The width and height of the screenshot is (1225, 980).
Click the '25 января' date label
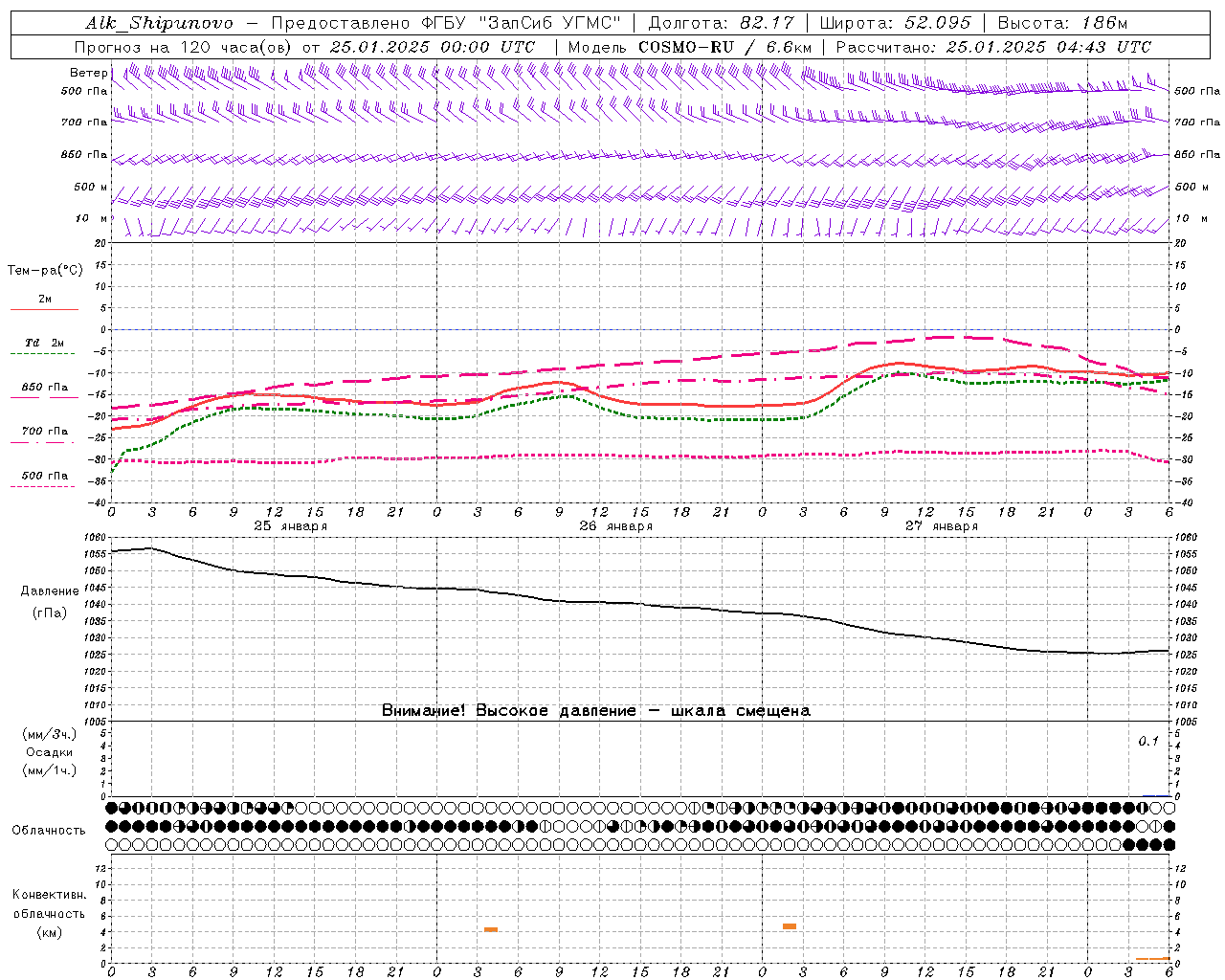[291, 526]
